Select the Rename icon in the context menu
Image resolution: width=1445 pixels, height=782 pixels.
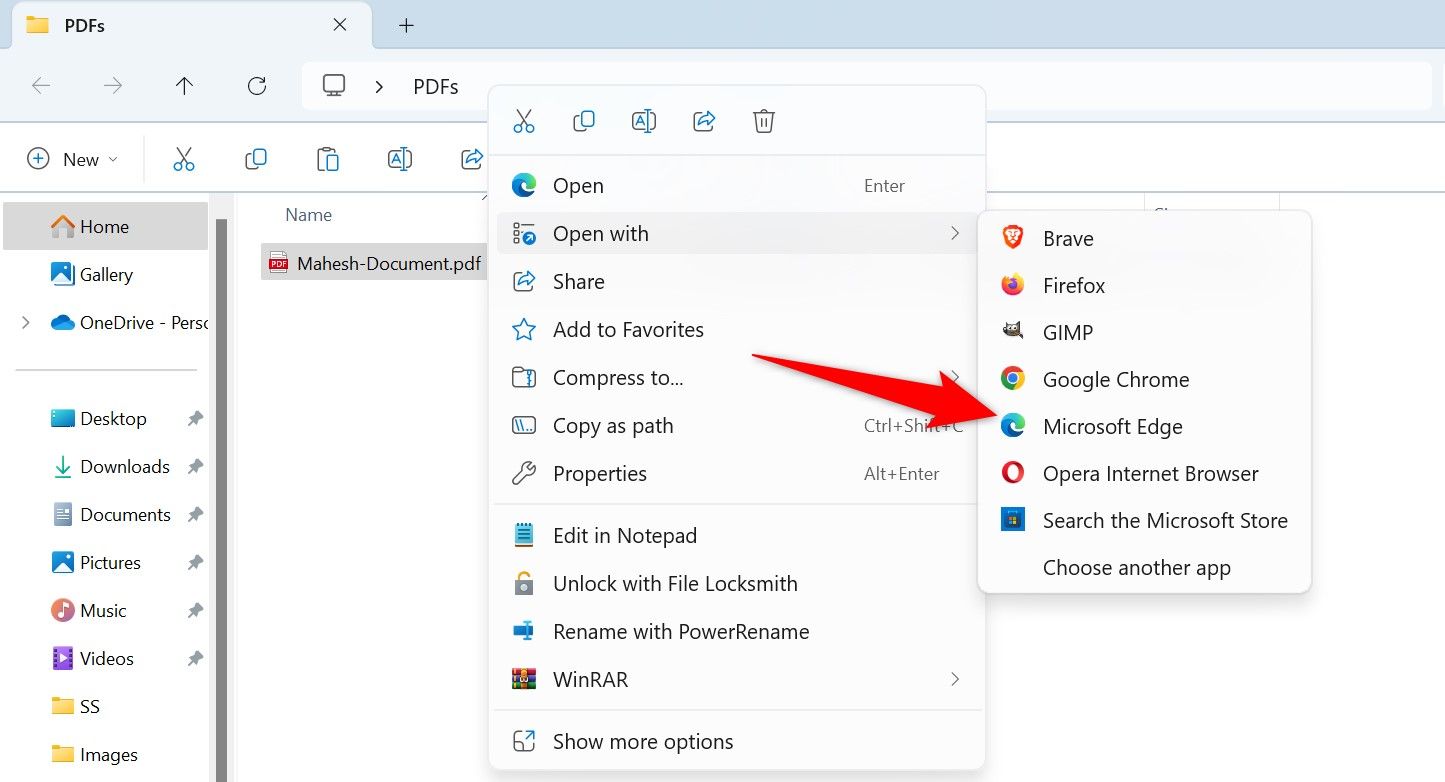(643, 120)
